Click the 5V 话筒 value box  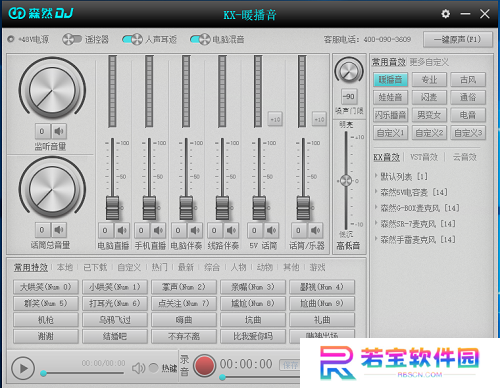point(254,230)
